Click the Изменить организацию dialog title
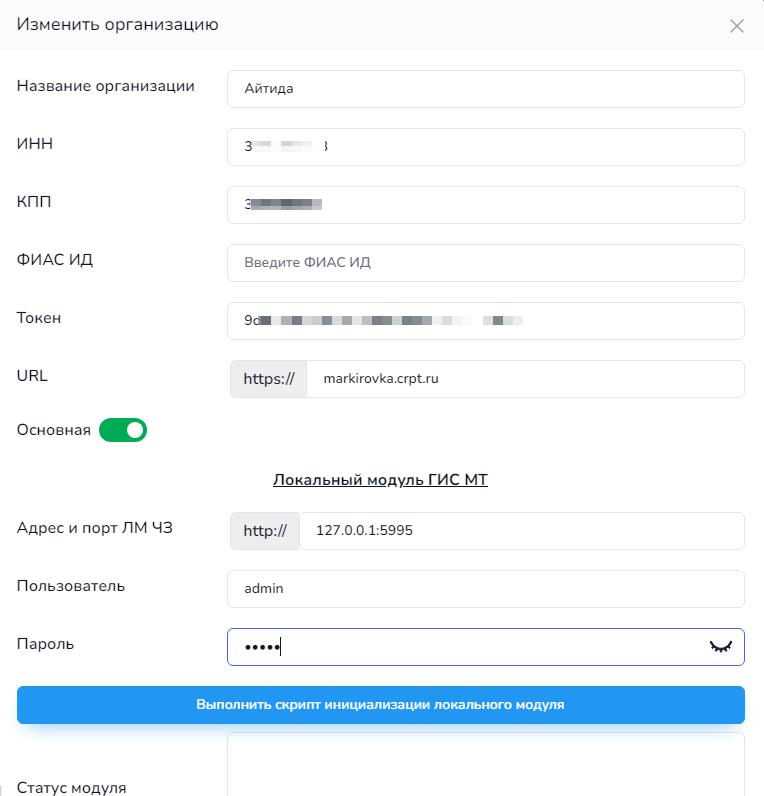 [118, 24]
